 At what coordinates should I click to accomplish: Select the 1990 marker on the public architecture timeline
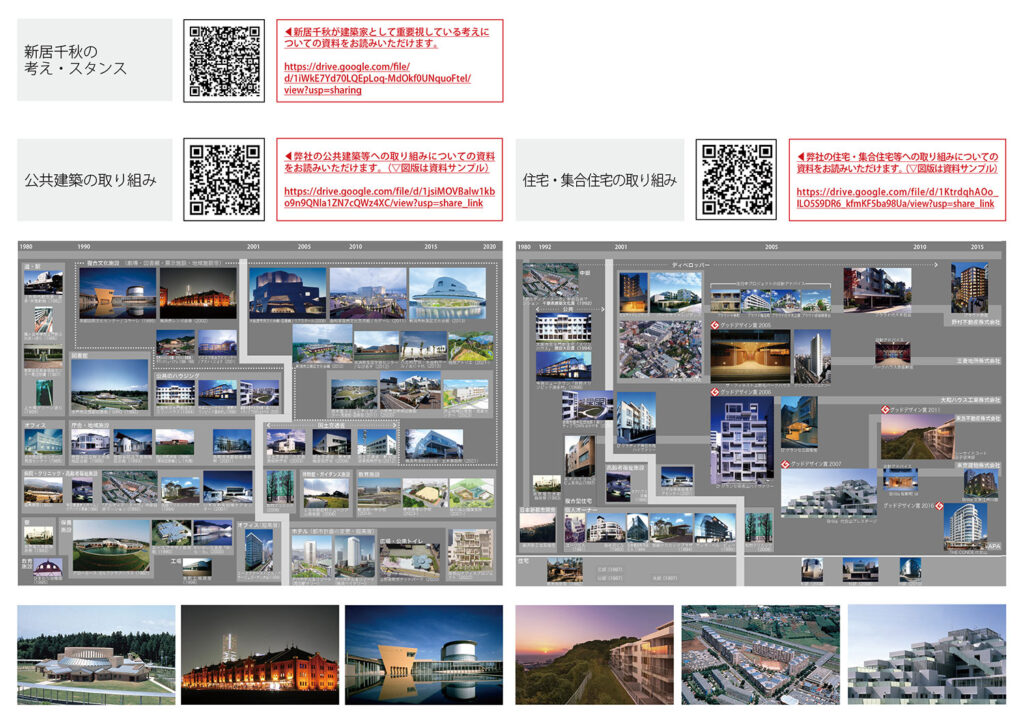click(x=84, y=247)
